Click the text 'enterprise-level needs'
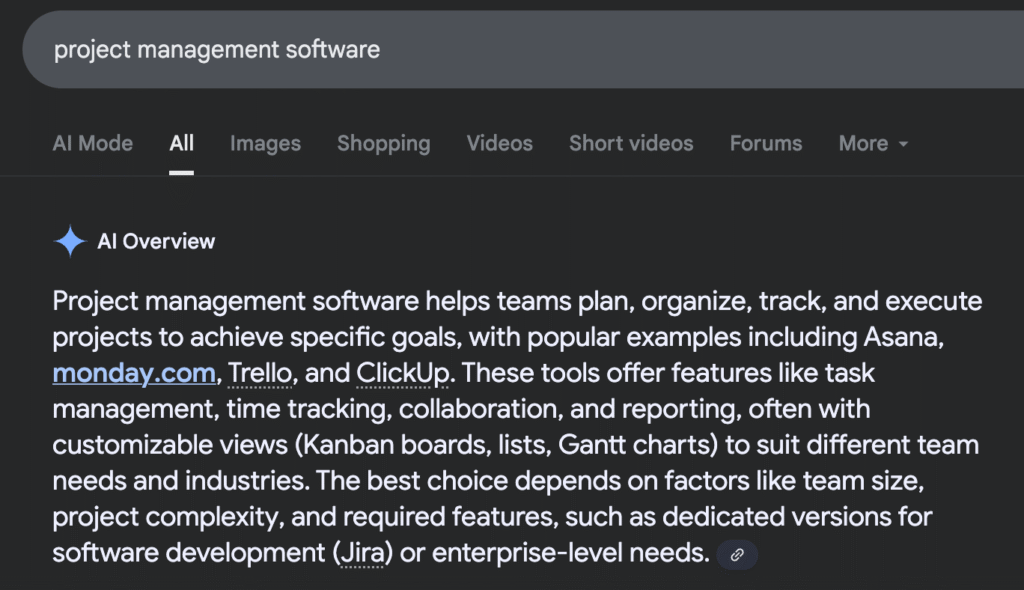 click(x=570, y=553)
